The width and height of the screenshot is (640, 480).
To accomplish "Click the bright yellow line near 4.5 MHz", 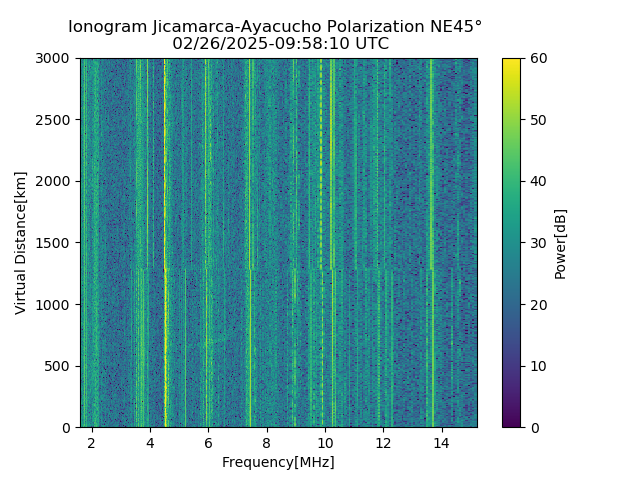I will (x=165, y=243).
